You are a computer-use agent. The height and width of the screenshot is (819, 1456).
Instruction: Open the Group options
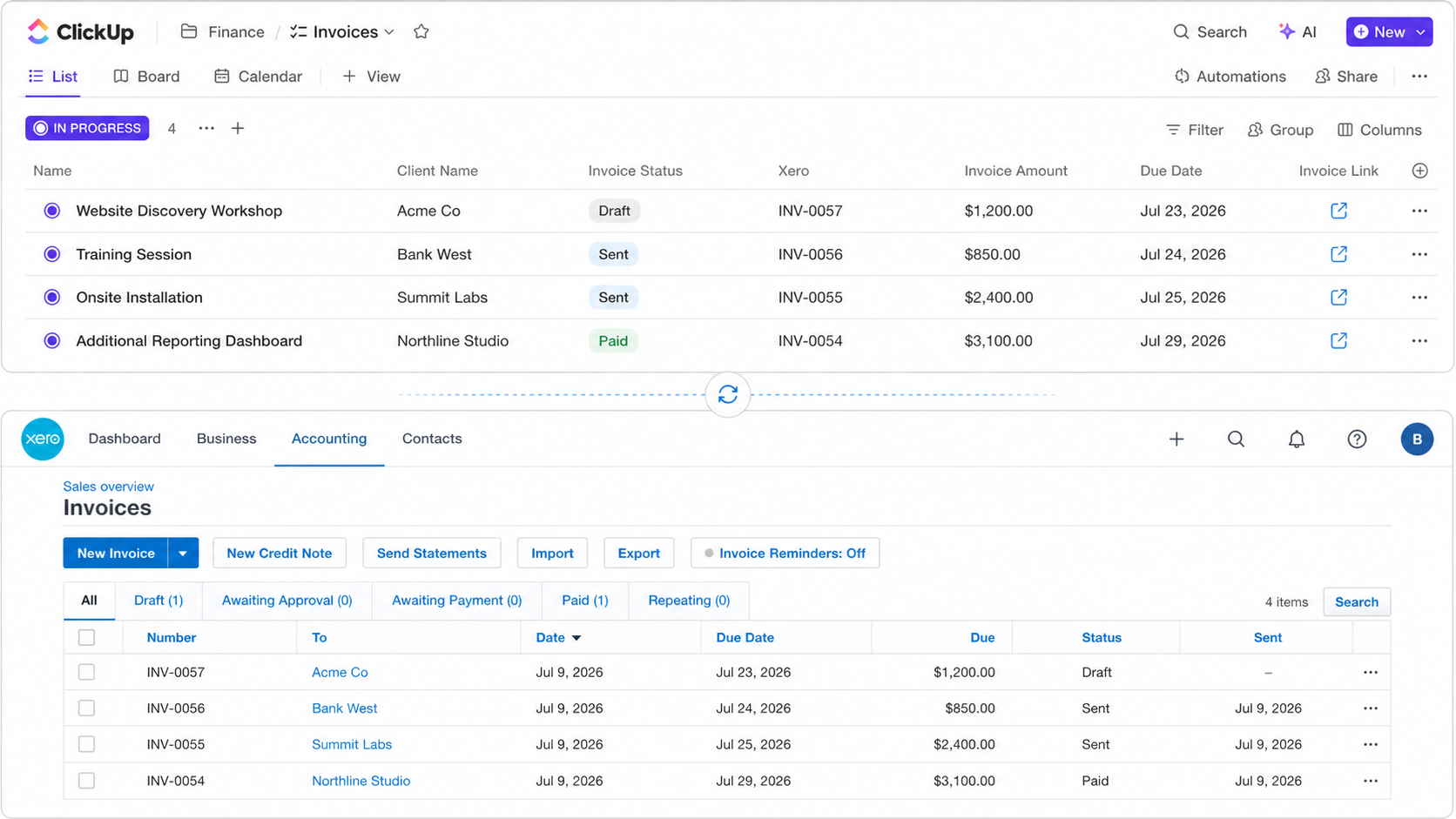point(1280,130)
